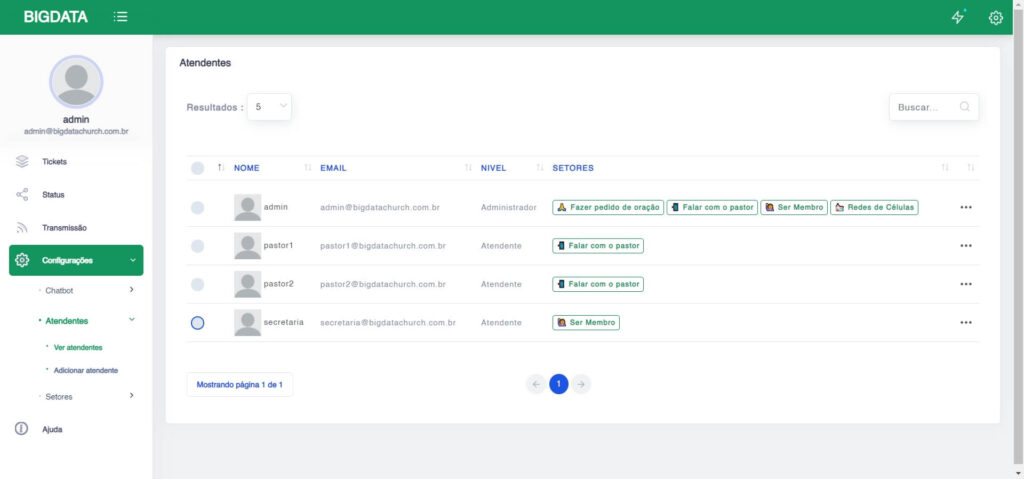The width and height of the screenshot is (1024, 479).
Task: Click 'Ser Membro' tag on secretaria row
Action: point(586,323)
